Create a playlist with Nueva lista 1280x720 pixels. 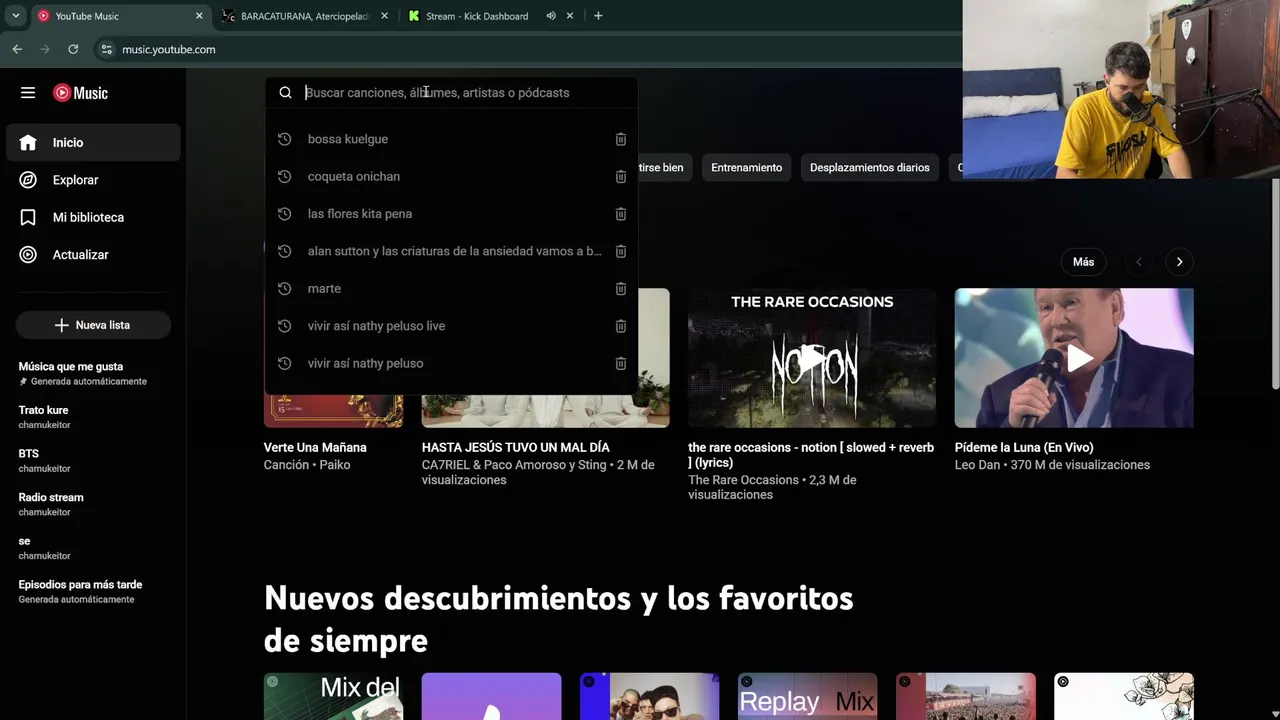click(x=93, y=325)
